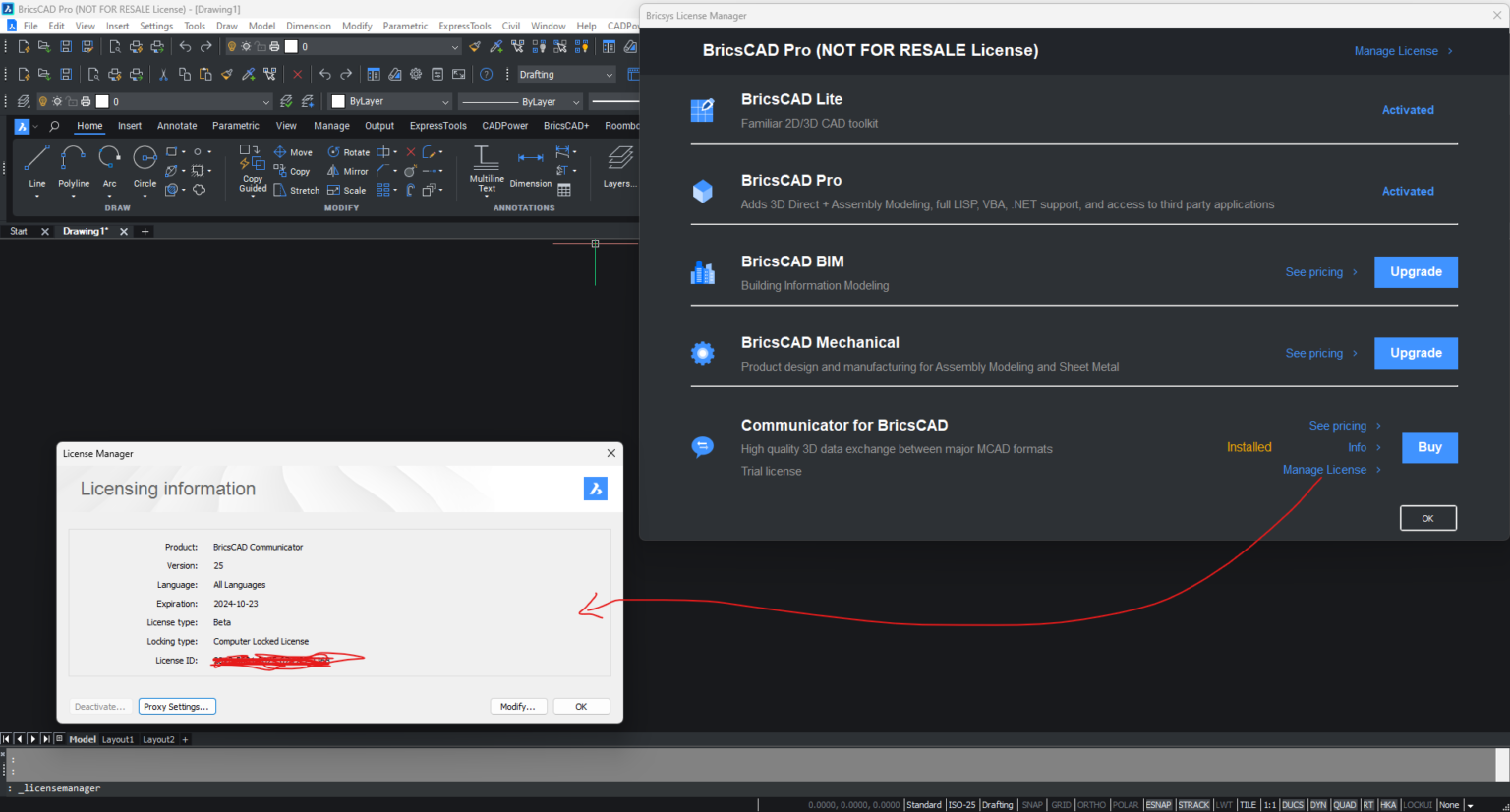Image resolution: width=1510 pixels, height=812 pixels.
Task: Enable GRID in the status bar
Action: (1061, 804)
